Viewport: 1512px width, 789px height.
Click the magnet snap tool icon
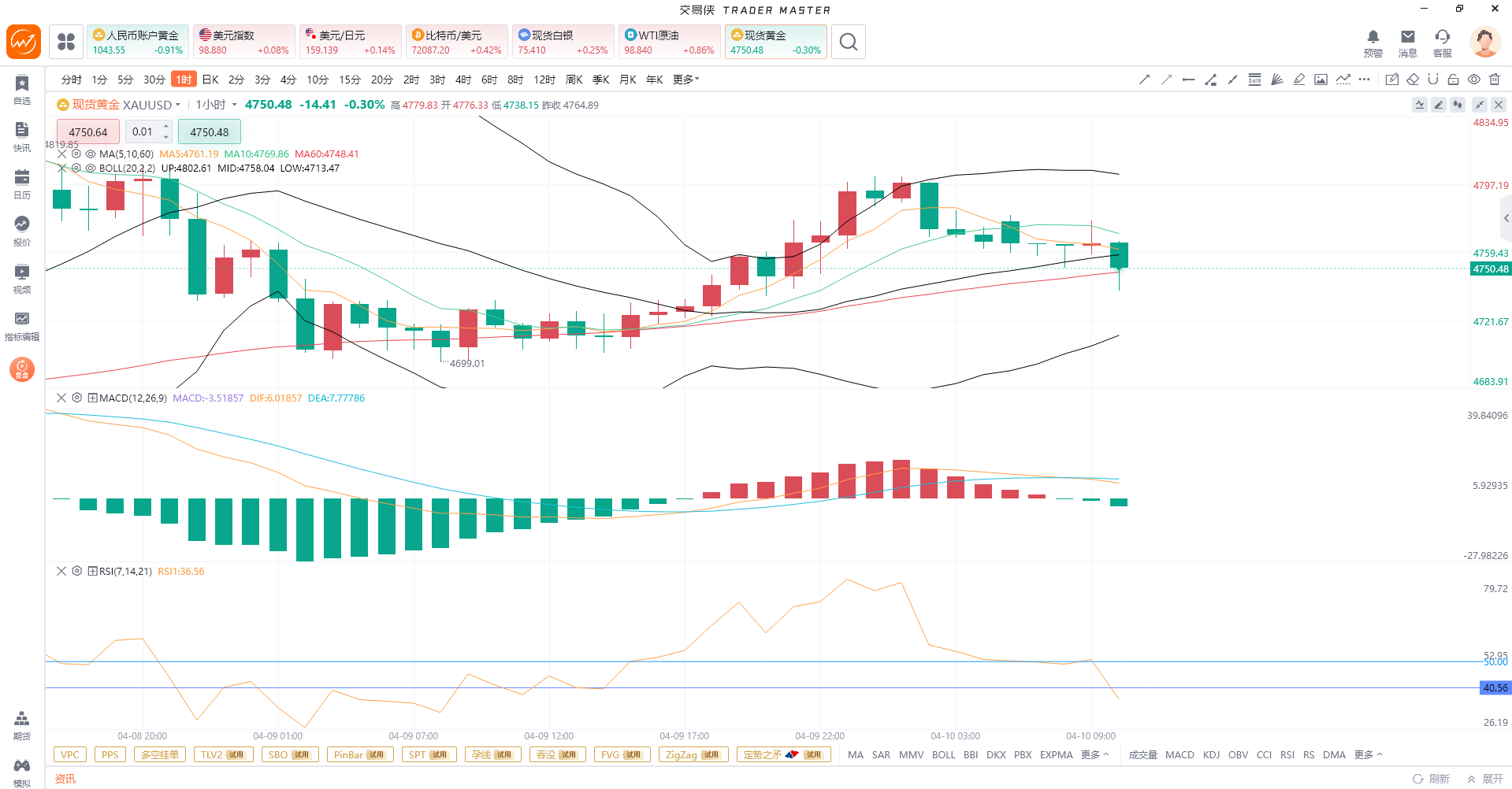(x=1433, y=80)
